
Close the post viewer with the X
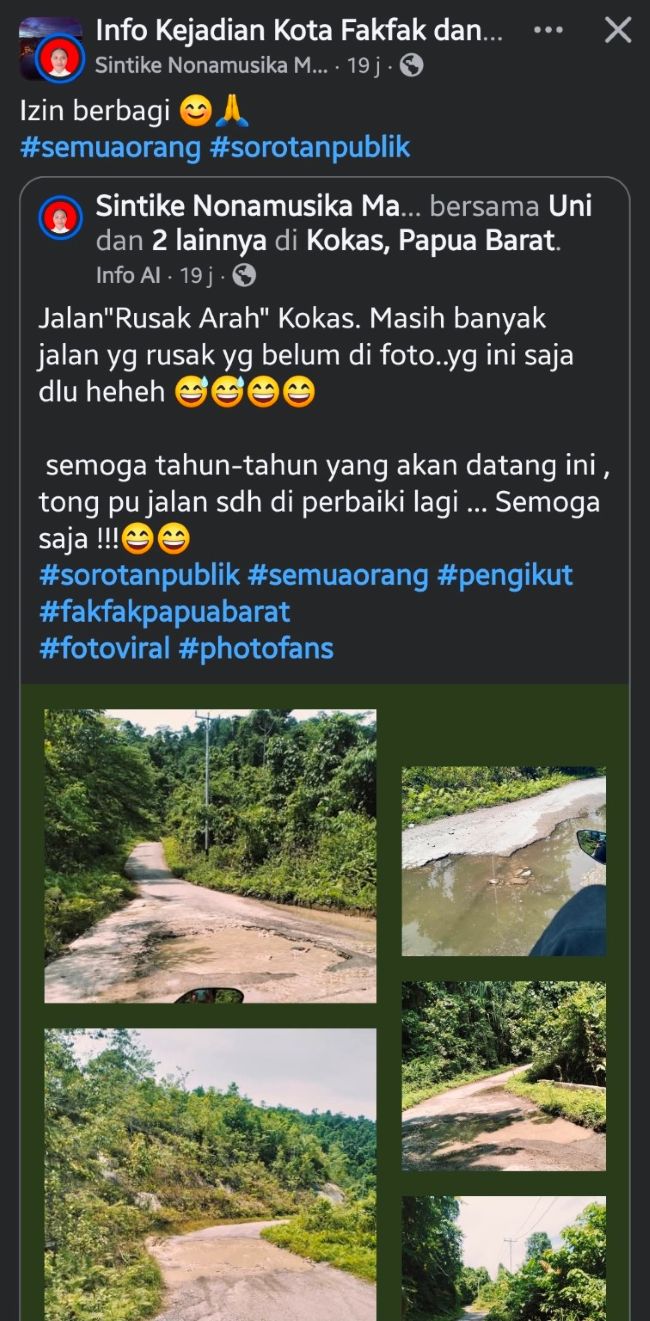tap(618, 31)
